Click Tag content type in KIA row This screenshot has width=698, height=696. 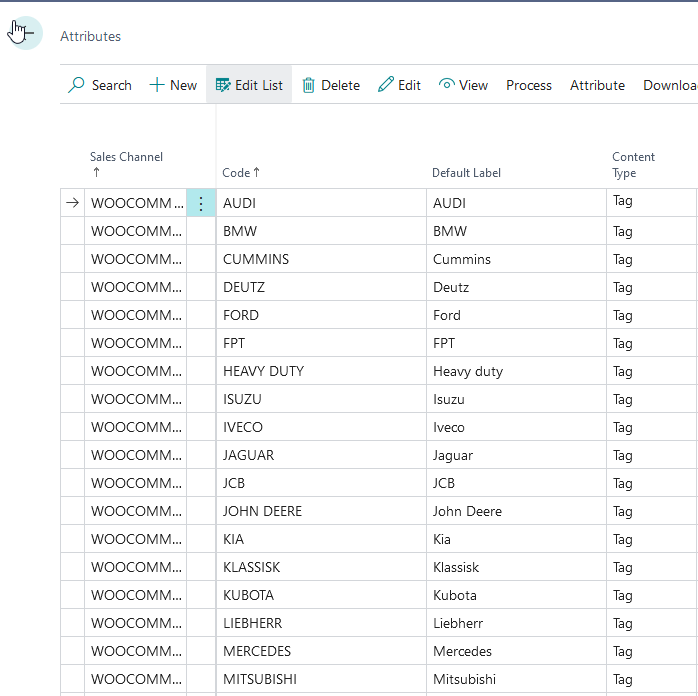pyautogui.click(x=651, y=539)
